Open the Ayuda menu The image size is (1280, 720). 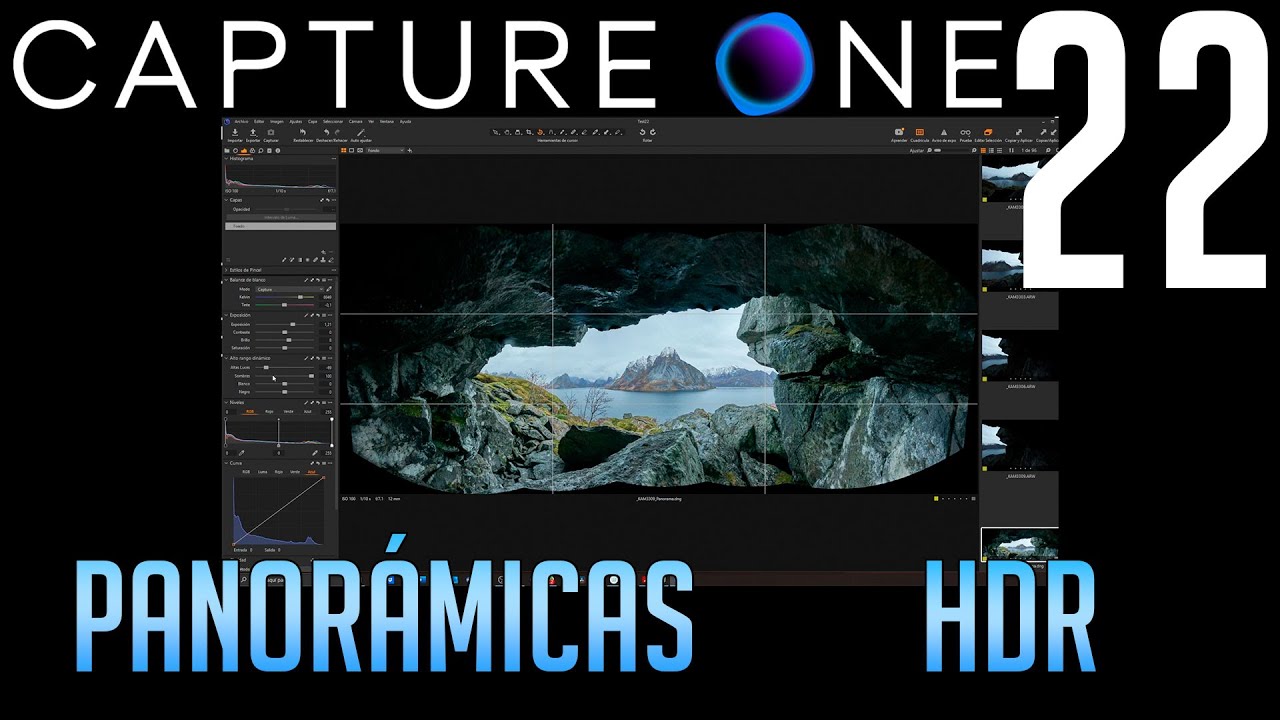point(405,121)
